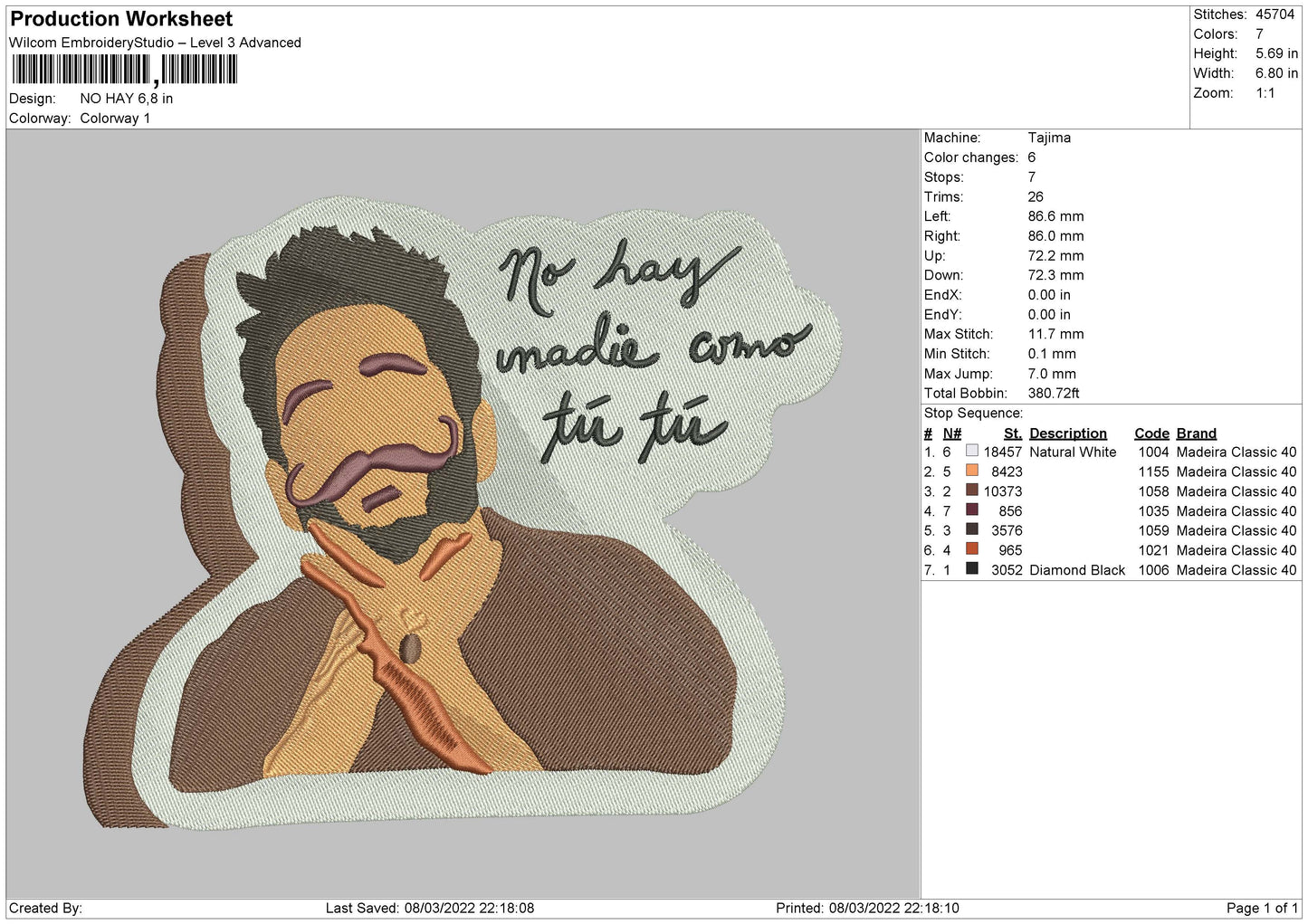Click the Description column header
This screenshot has height=924, width=1308.
tap(1068, 433)
